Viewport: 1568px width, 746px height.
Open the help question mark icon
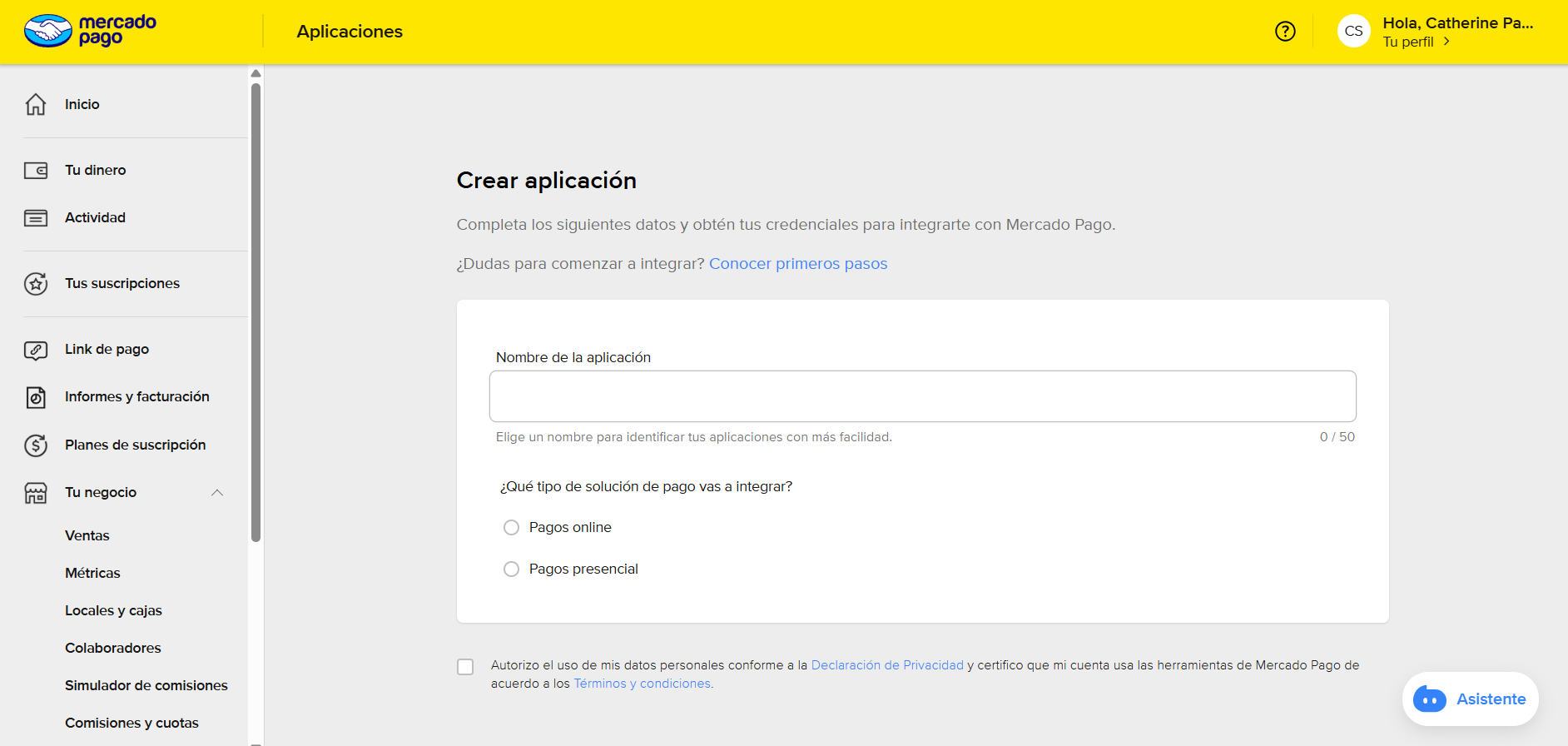click(1285, 32)
